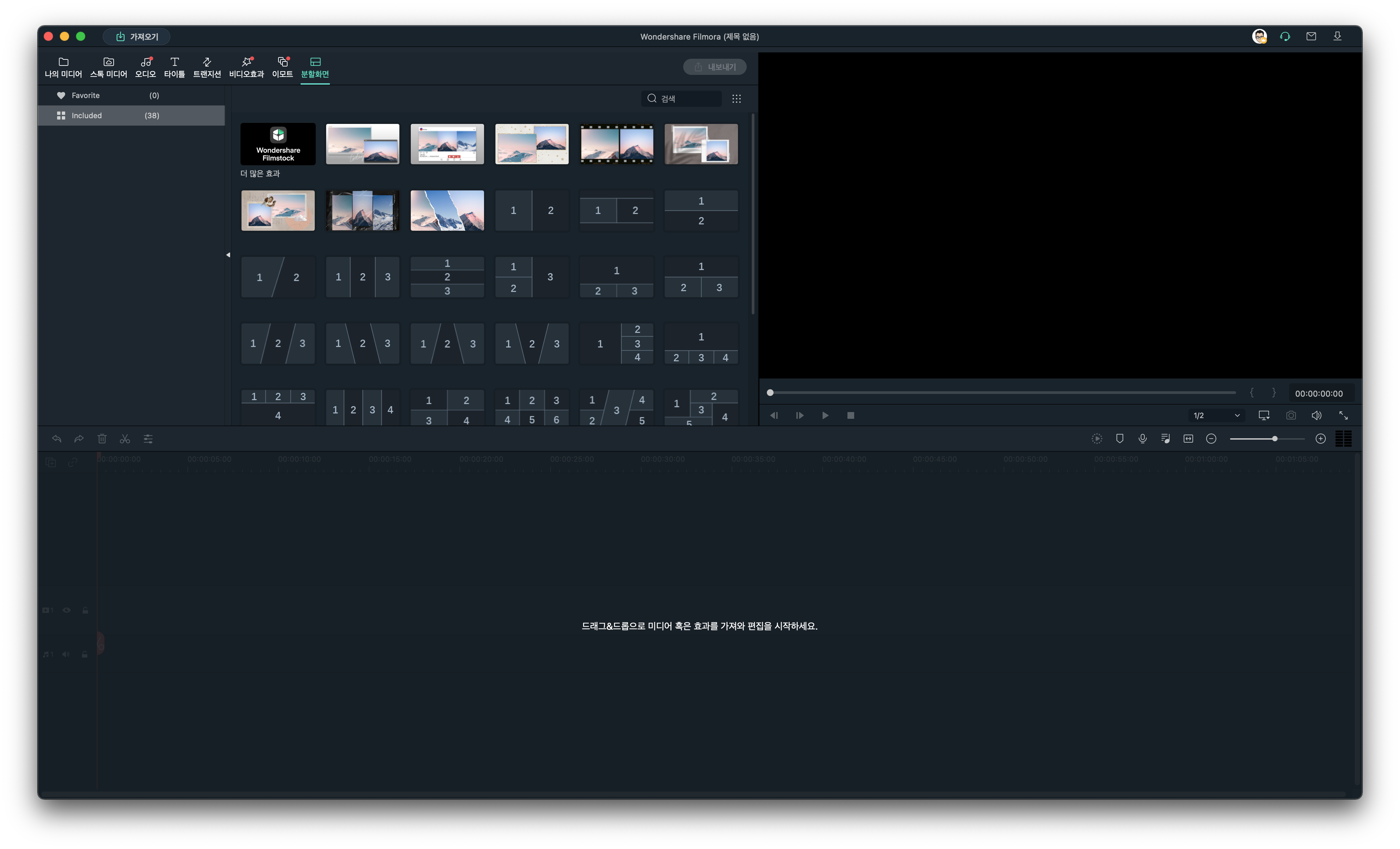1400x849 pixels.
Task: Mute audio track 1 speaker icon
Action: click(66, 654)
